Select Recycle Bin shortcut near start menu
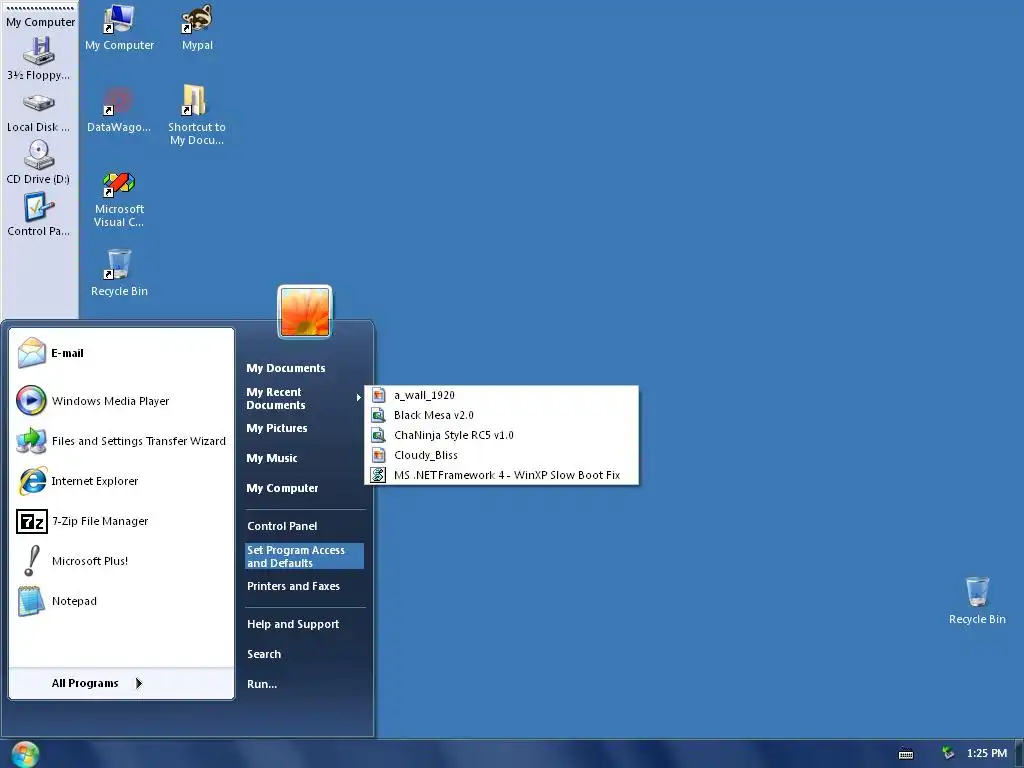1024x768 pixels. click(119, 264)
